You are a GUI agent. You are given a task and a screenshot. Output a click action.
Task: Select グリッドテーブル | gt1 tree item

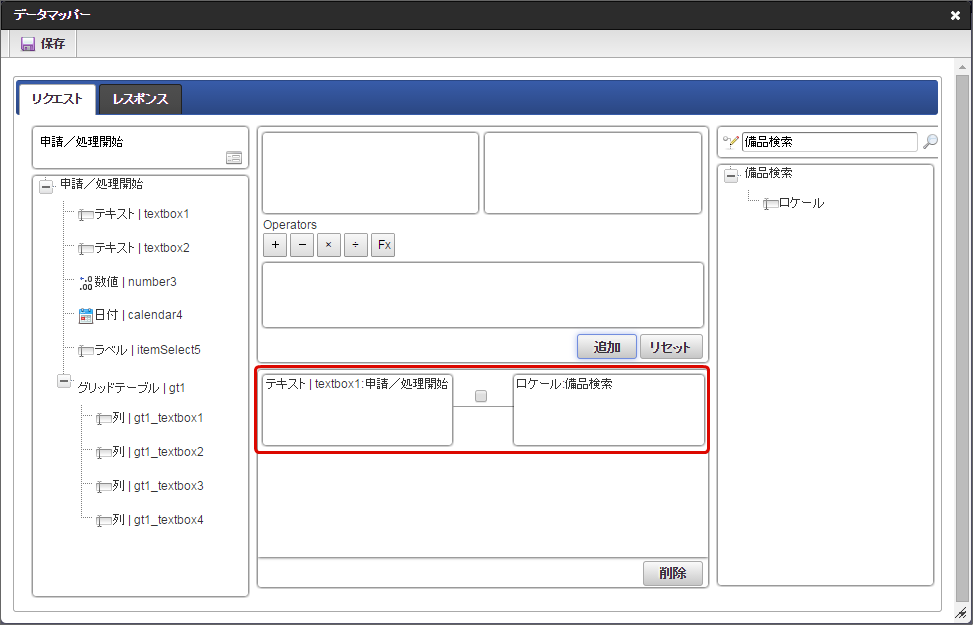[131, 388]
